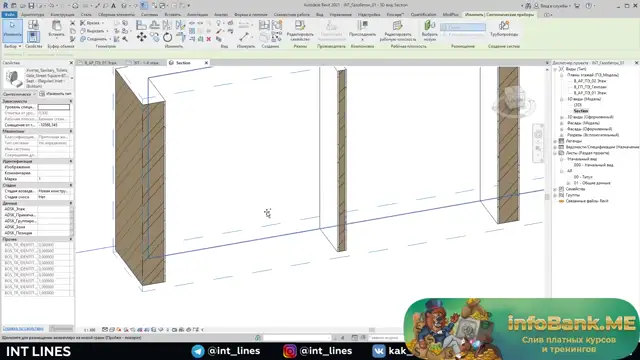This screenshot has width=640, height=360.
Task: Click the Edit Family button icon
Action: click(x=300, y=26)
